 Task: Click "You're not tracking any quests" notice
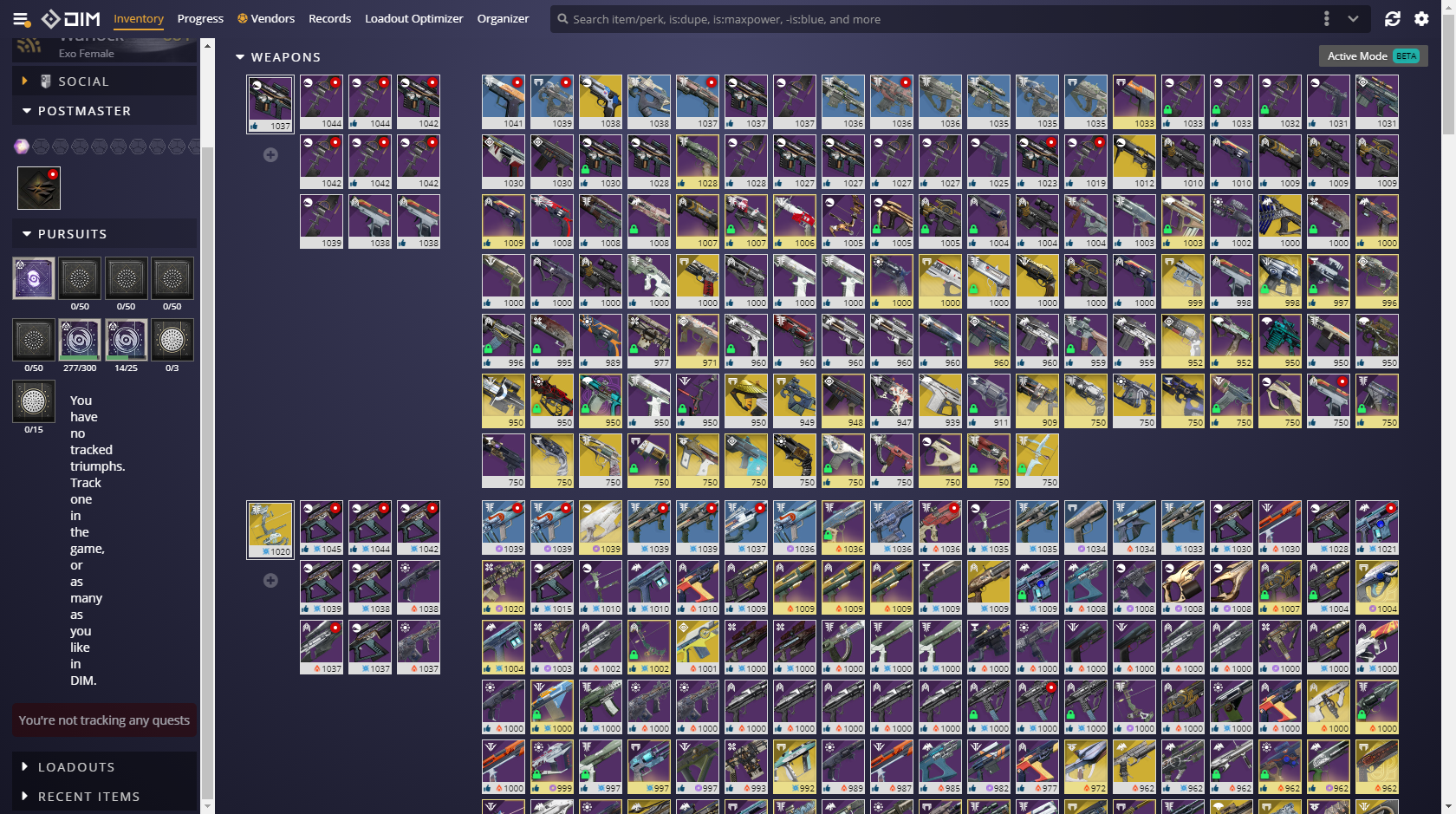(104, 720)
